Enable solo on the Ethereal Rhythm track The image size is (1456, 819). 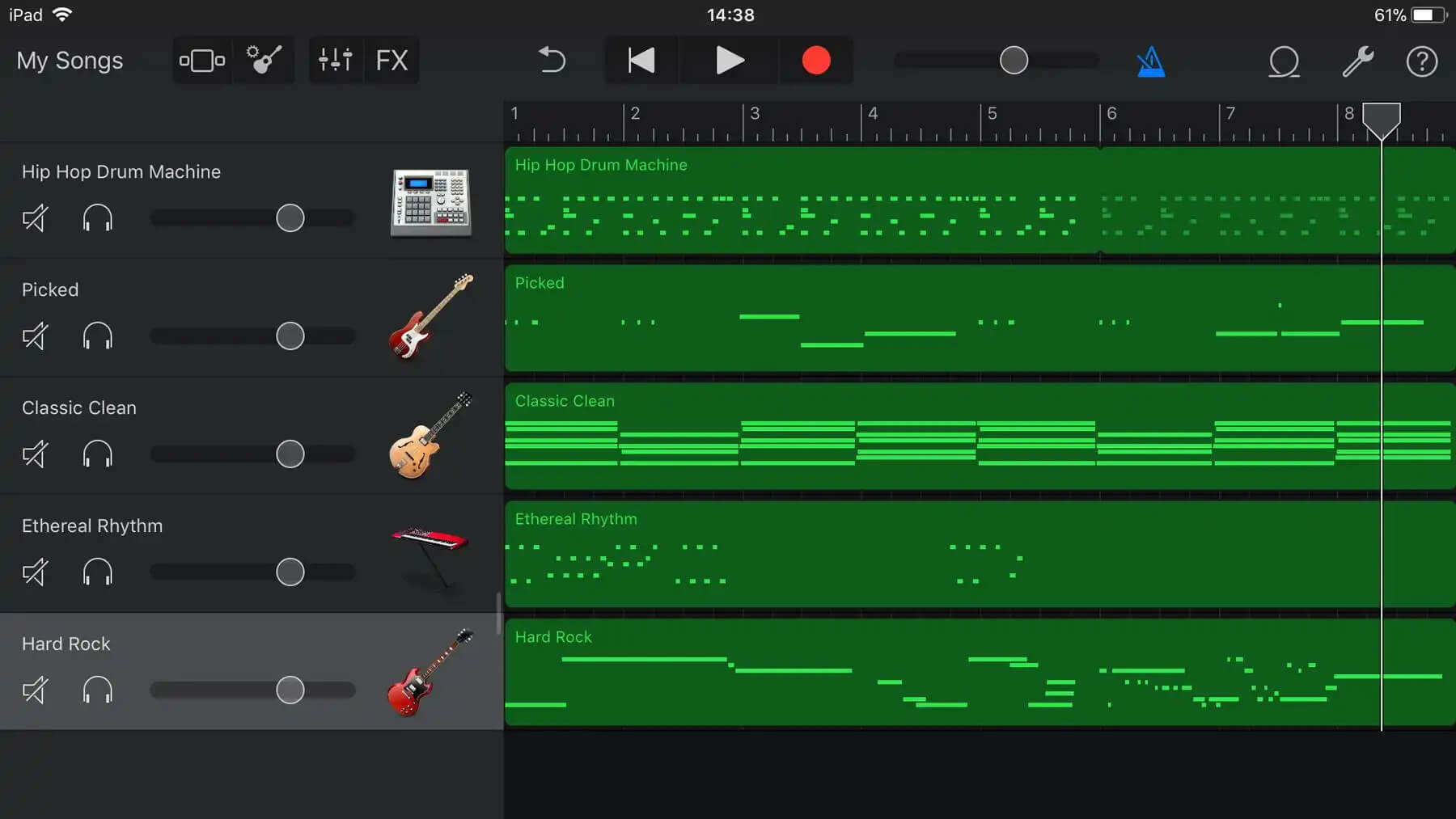97,572
